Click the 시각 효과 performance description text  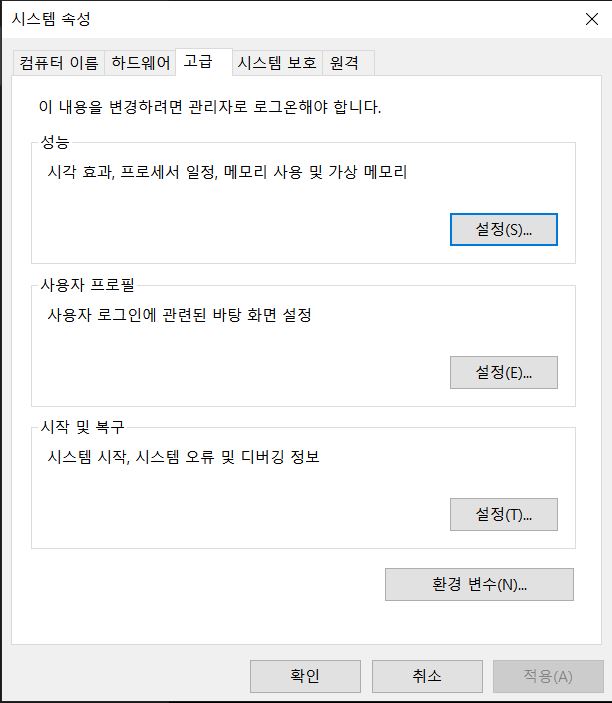coord(227,172)
